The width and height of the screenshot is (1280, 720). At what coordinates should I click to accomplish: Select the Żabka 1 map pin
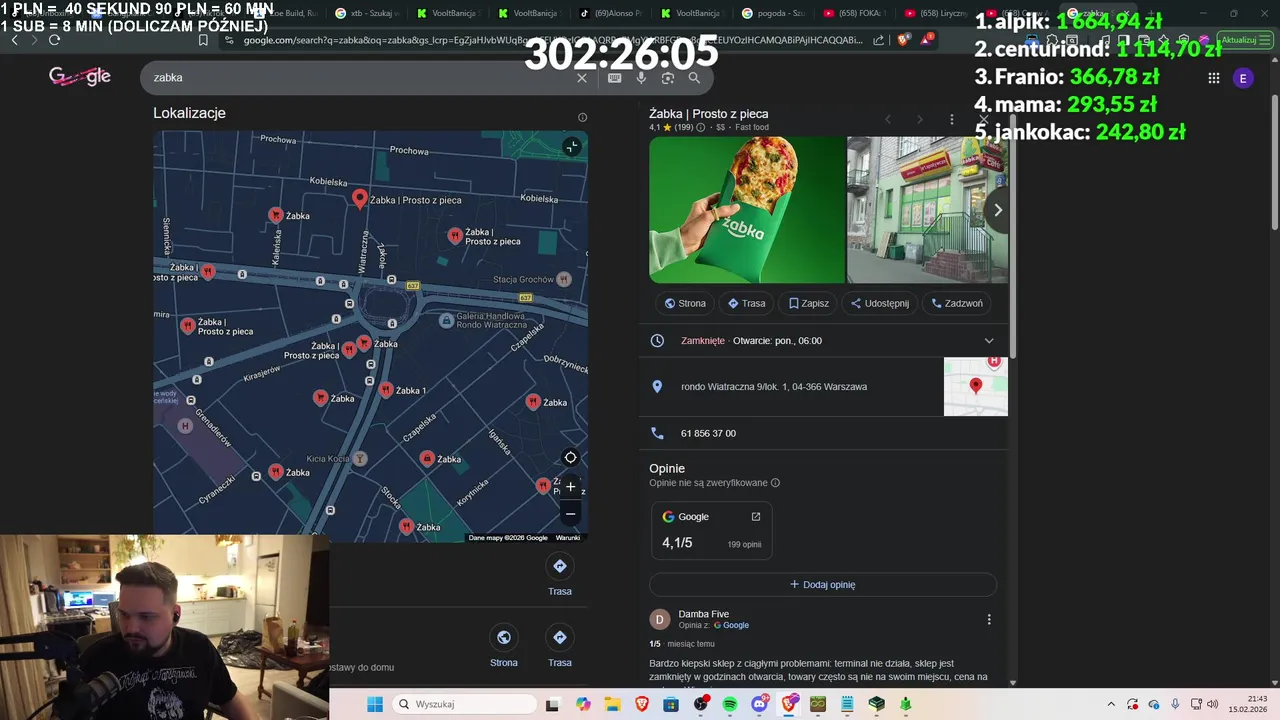[x=385, y=390]
